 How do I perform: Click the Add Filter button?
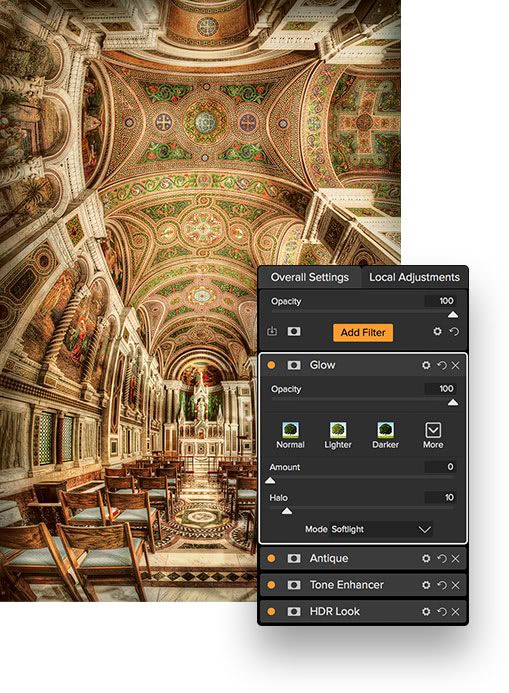click(x=363, y=332)
